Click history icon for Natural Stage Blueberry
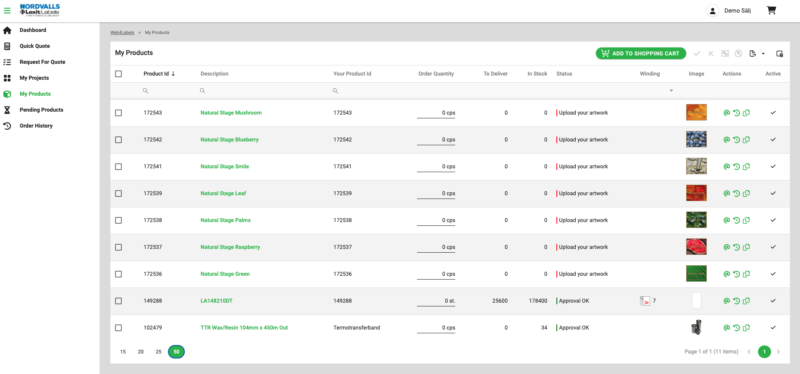 pyautogui.click(x=736, y=140)
